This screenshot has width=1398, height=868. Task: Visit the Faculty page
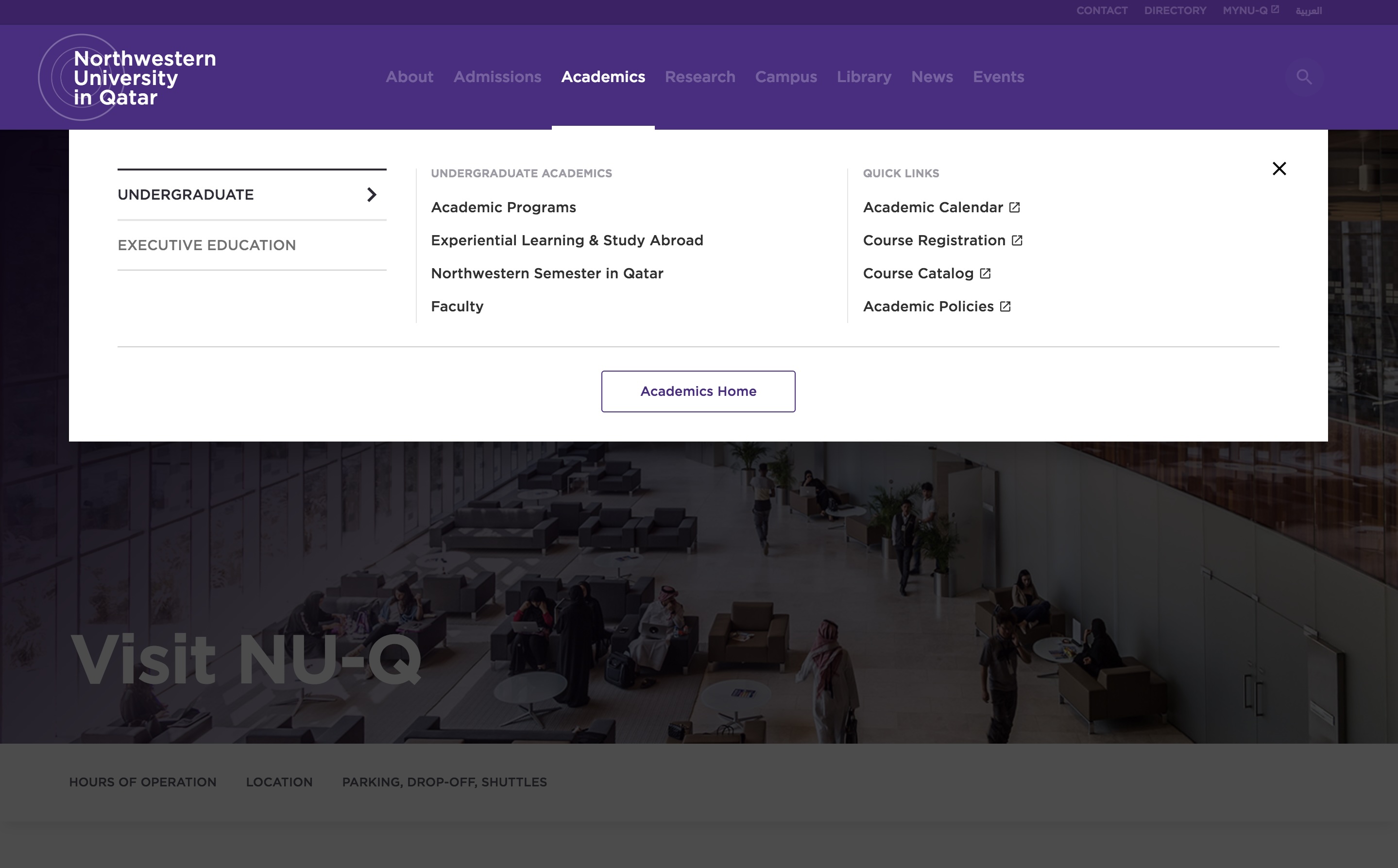[x=458, y=306]
